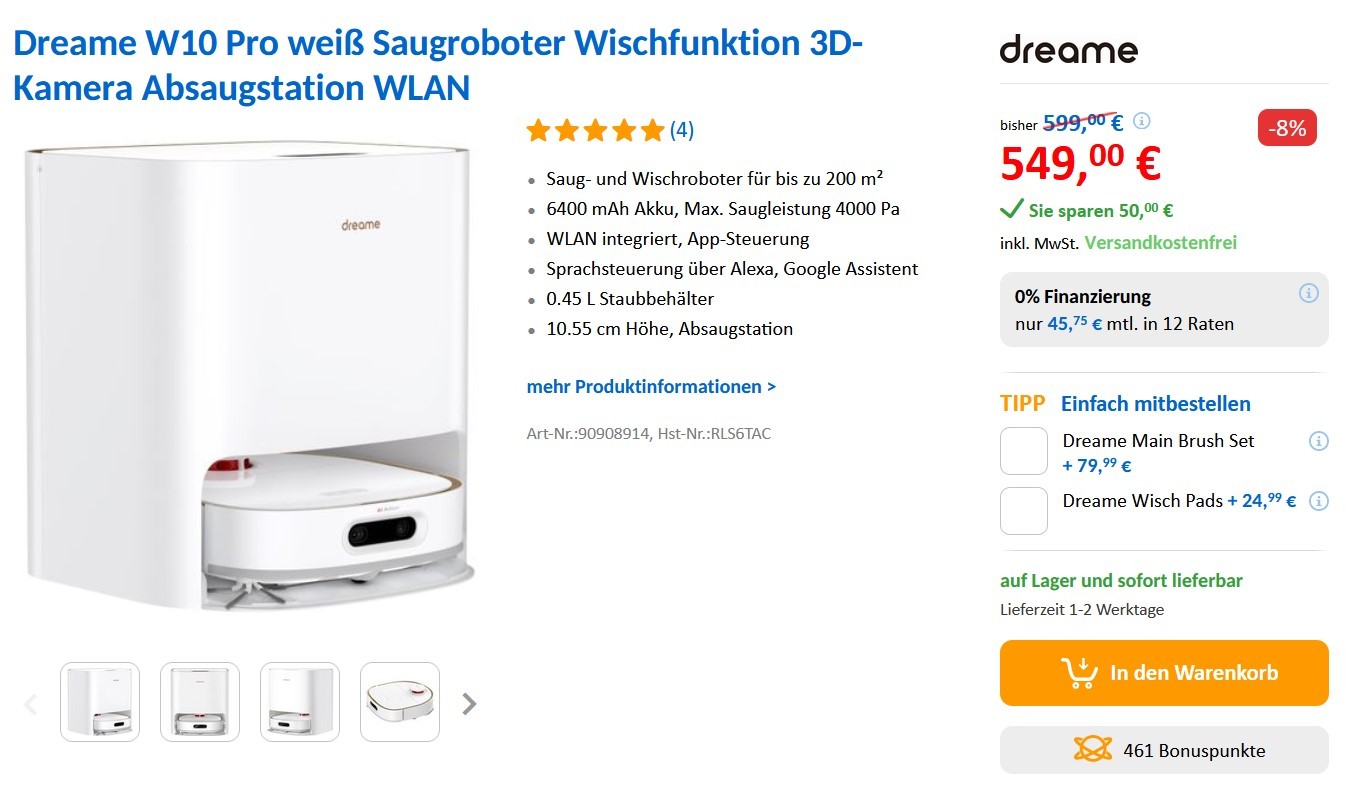The height and width of the screenshot is (788, 1358).
Task: Show next thumbnails with right chevron
Action: pos(469,704)
